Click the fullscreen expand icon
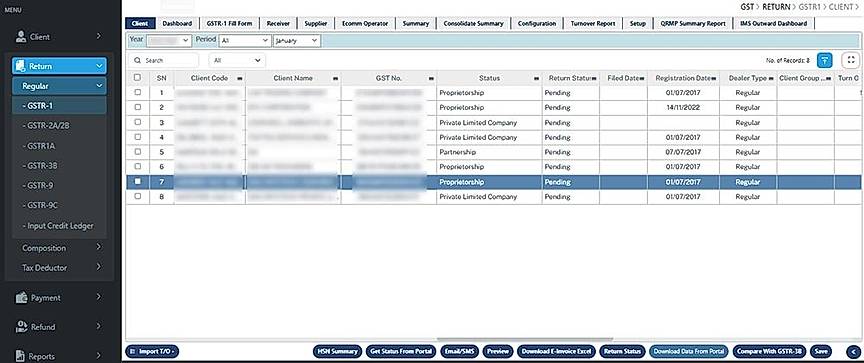The width and height of the screenshot is (864, 363). 851,60
